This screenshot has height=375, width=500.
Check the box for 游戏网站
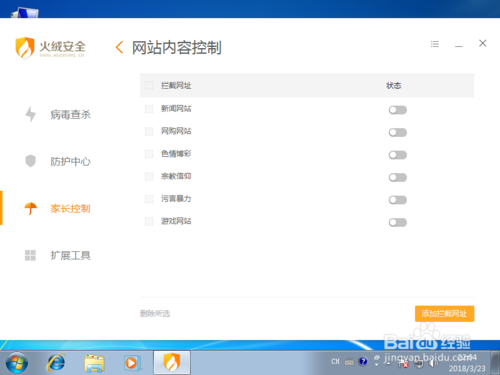pos(149,221)
